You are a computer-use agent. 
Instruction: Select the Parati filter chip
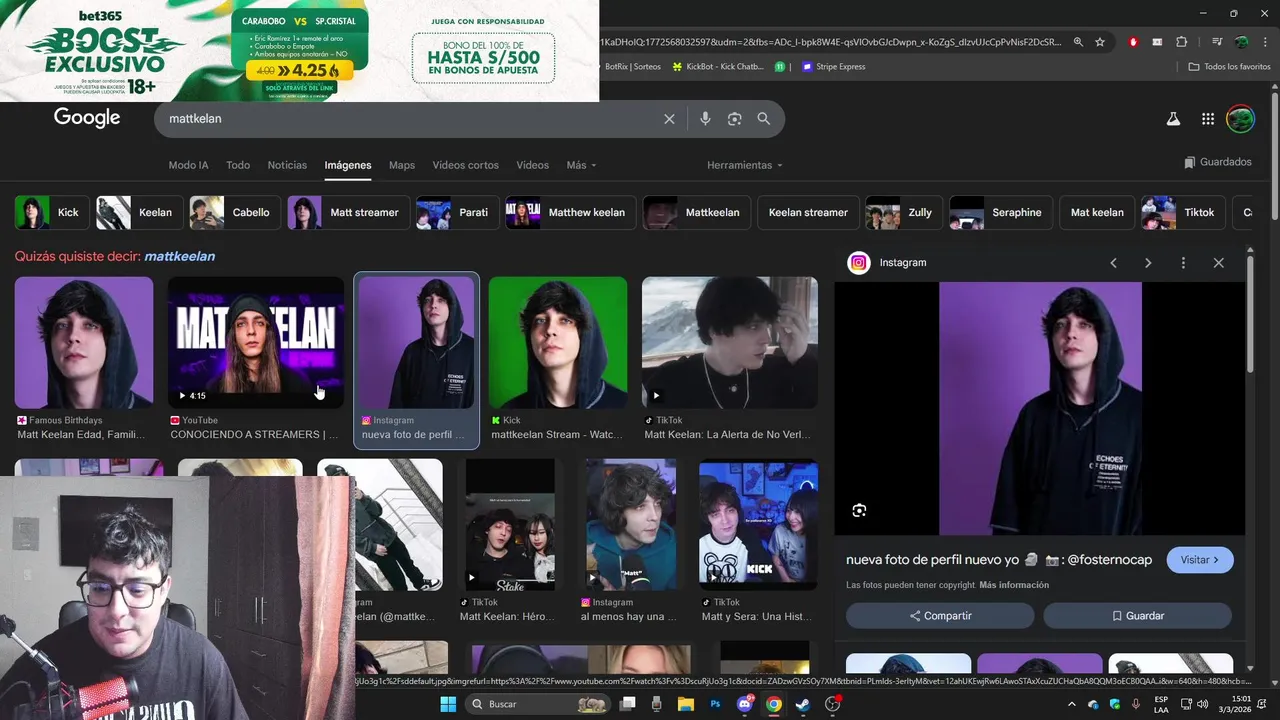(456, 213)
